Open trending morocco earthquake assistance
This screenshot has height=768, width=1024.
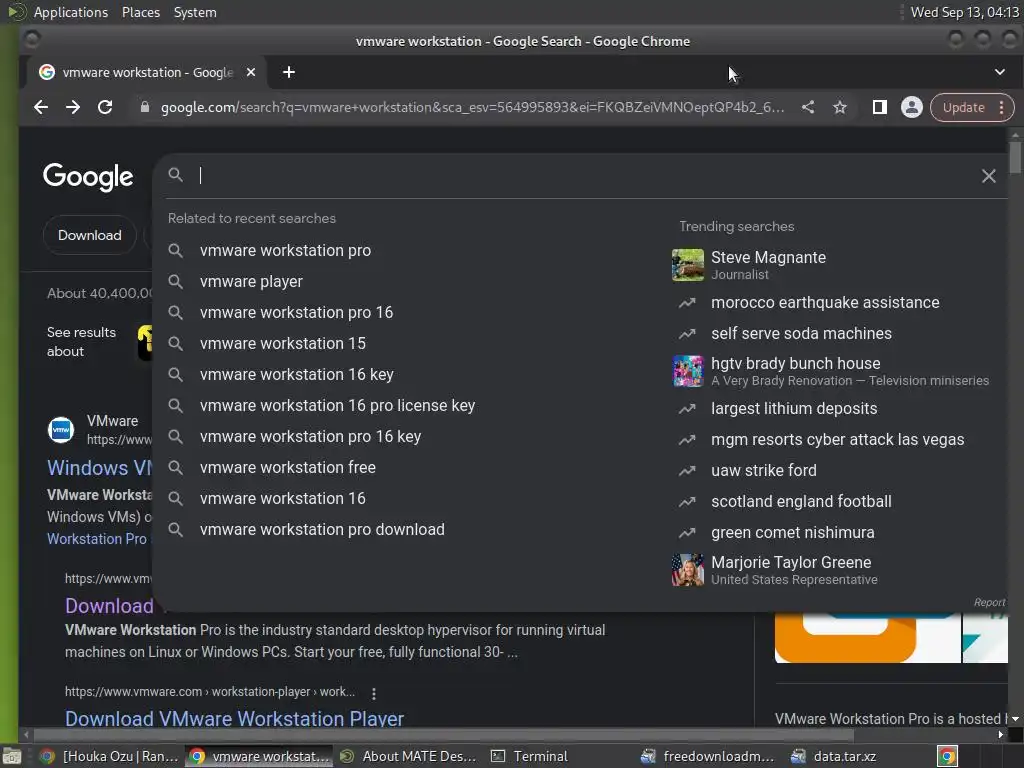pyautogui.click(x=825, y=302)
